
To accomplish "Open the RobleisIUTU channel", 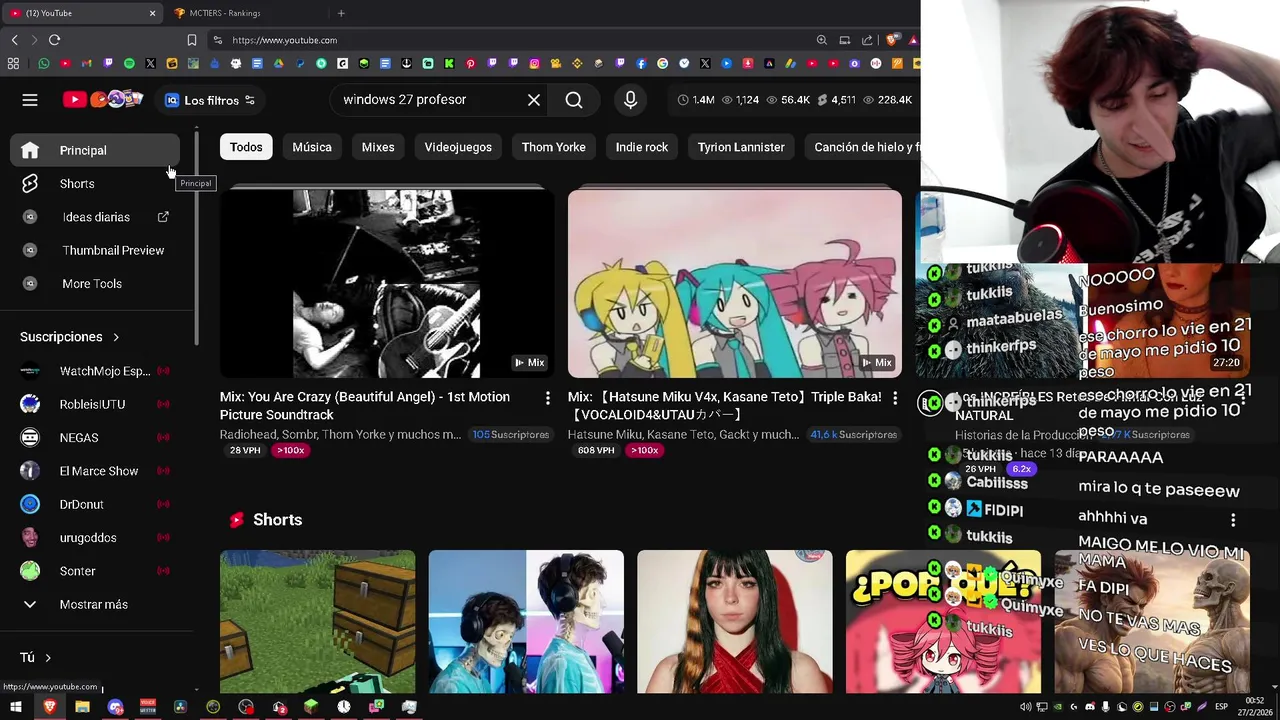I will pos(95,404).
